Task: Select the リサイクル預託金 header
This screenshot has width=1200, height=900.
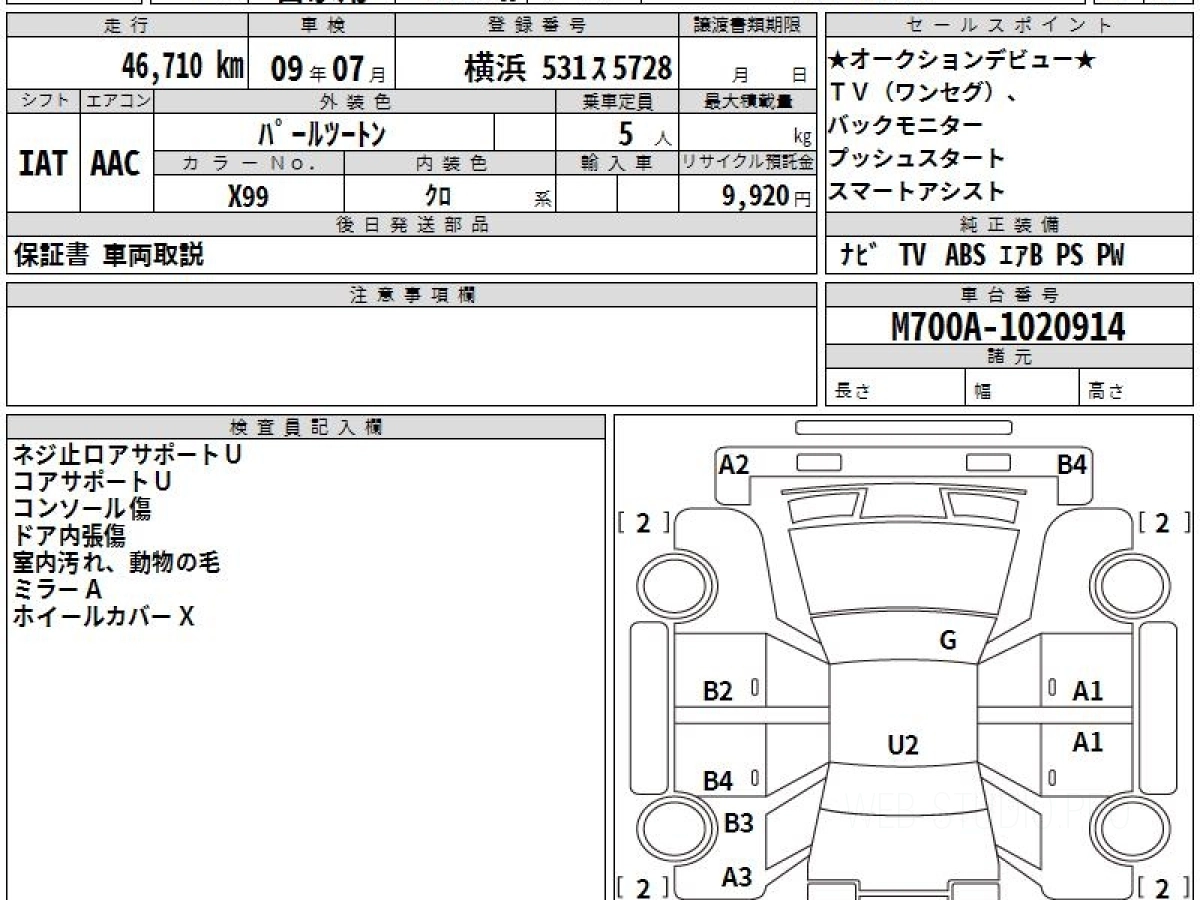Action: tap(748, 163)
